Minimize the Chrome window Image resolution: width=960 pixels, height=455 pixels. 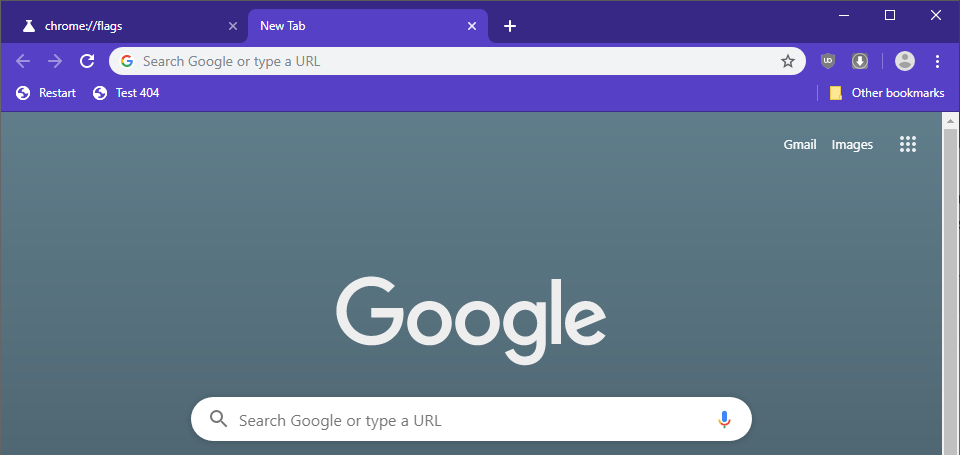point(844,15)
